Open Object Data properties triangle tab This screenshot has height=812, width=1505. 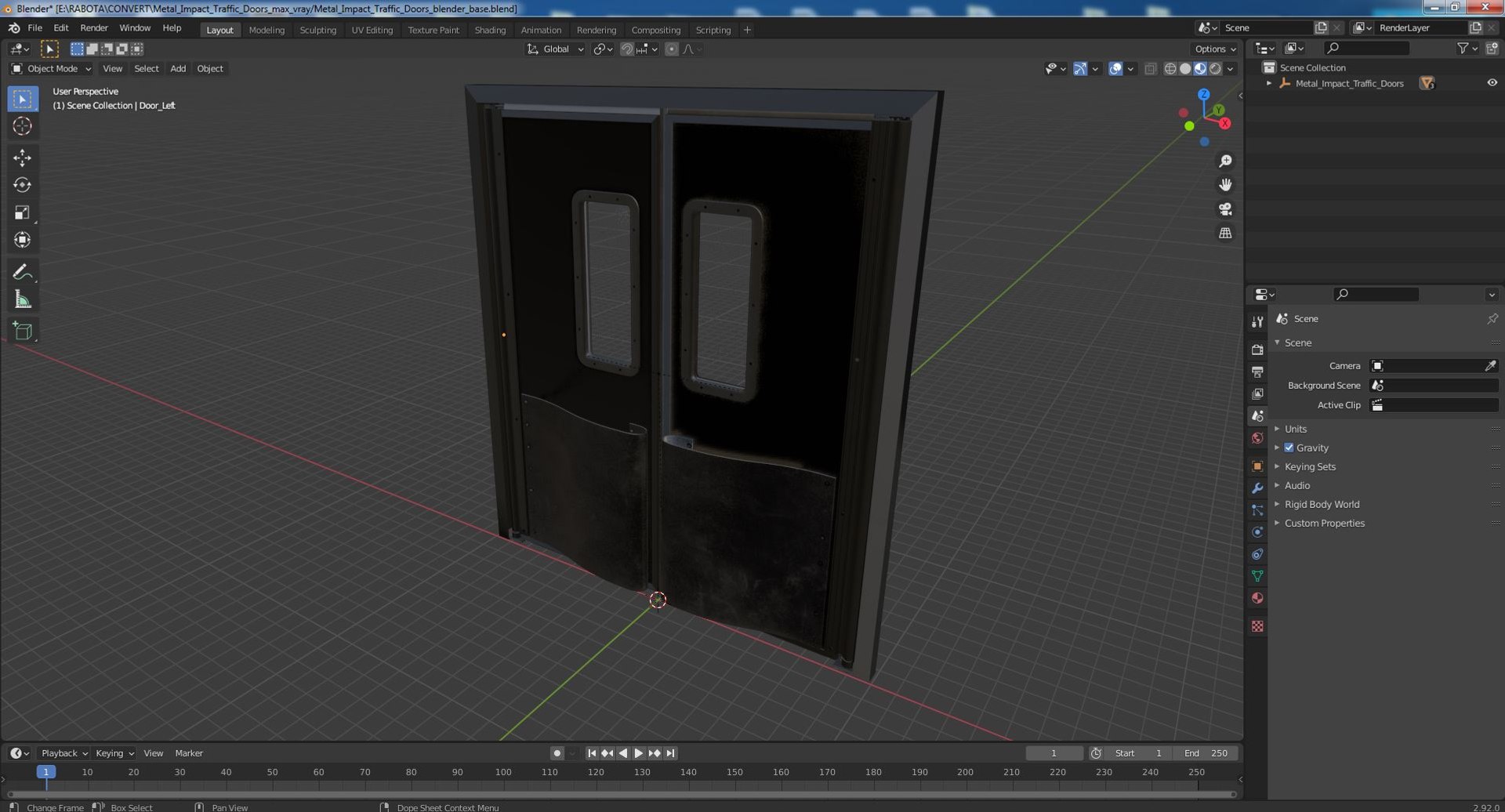tap(1257, 576)
